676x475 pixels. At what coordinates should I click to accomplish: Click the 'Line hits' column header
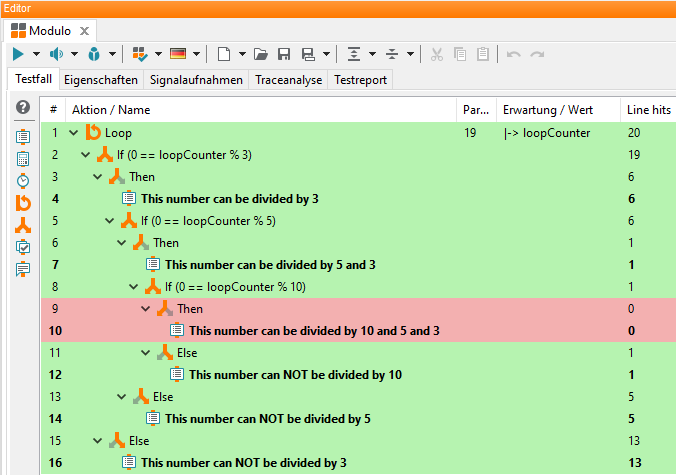pos(648,110)
